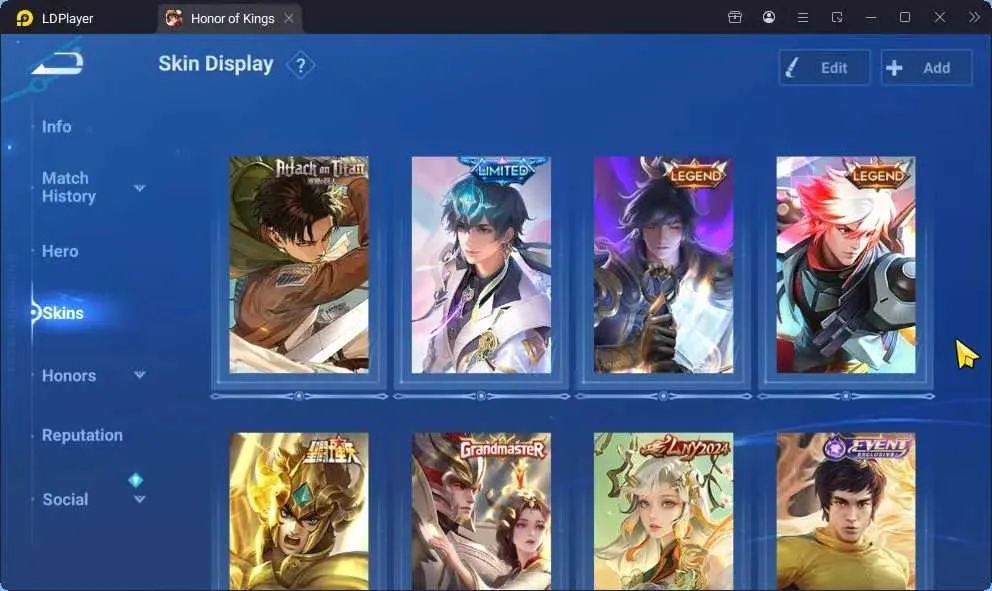Image resolution: width=992 pixels, height=591 pixels.
Task: Open the LDPlayer hamburger menu
Action: (803, 17)
